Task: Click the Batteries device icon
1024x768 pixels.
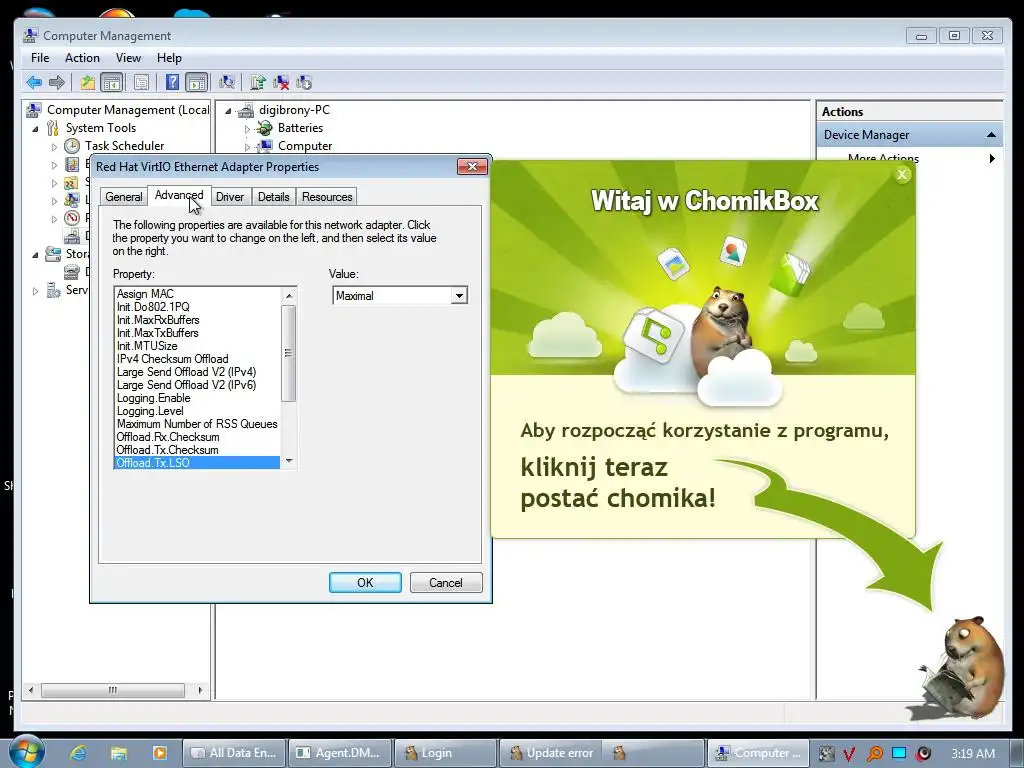Action: point(264,128)
